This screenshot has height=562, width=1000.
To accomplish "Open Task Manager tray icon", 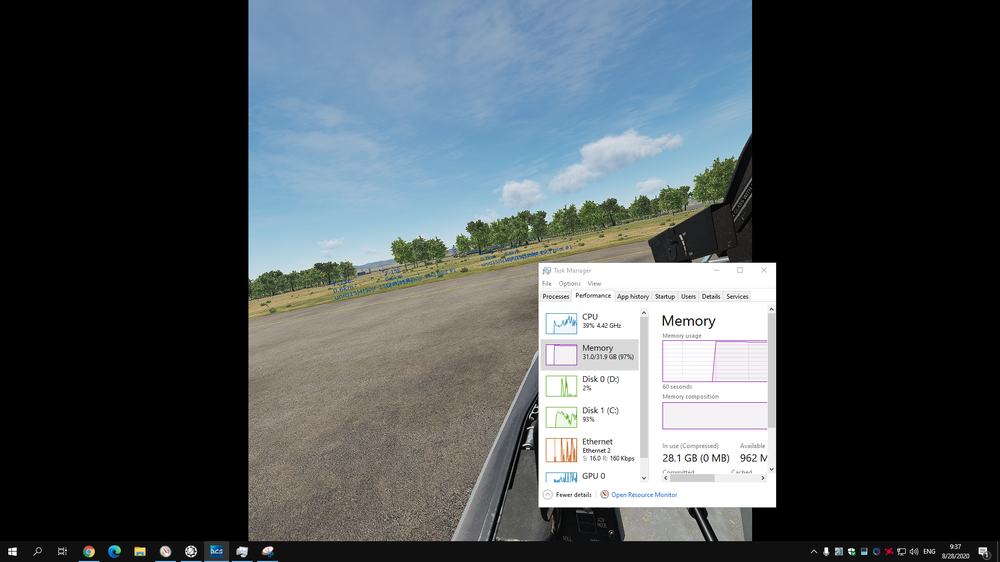I will click(x=839, y=552).
